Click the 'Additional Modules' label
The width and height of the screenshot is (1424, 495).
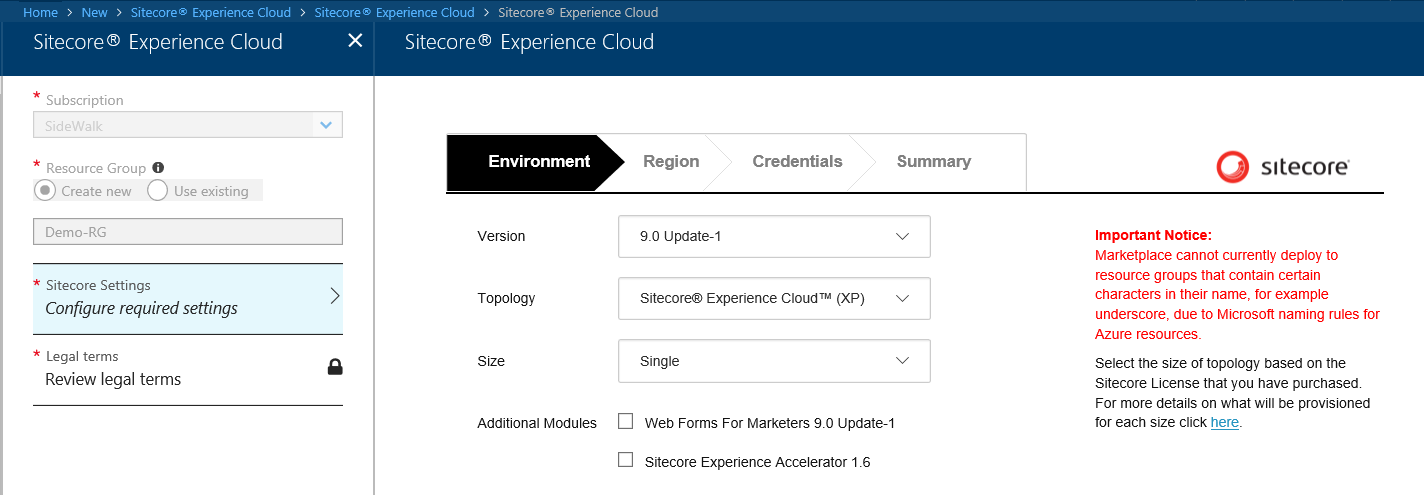click(537, 423)
